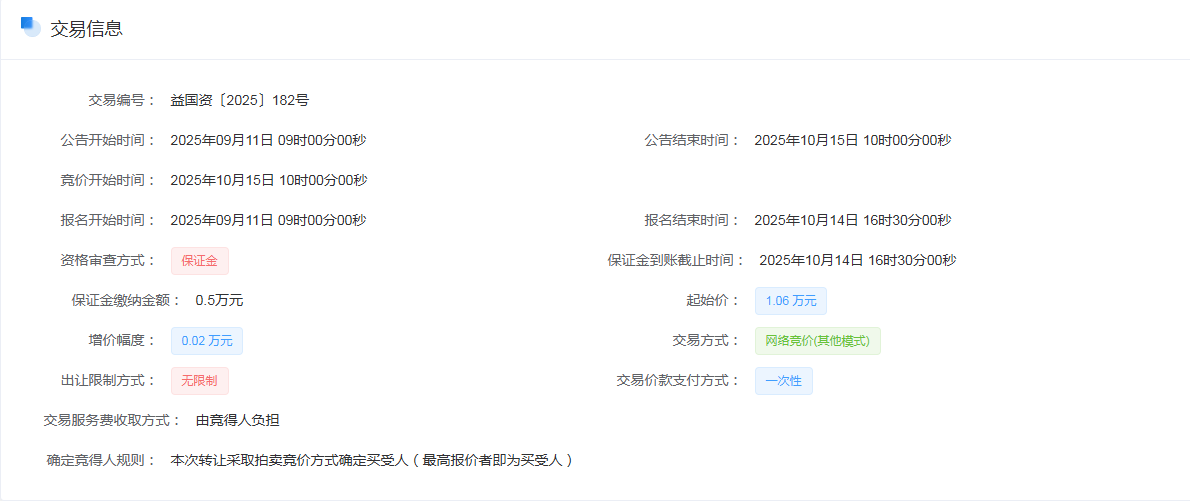Click the 资格审查方式 field label
The image size is (1190, 501).
click(108, 260)
